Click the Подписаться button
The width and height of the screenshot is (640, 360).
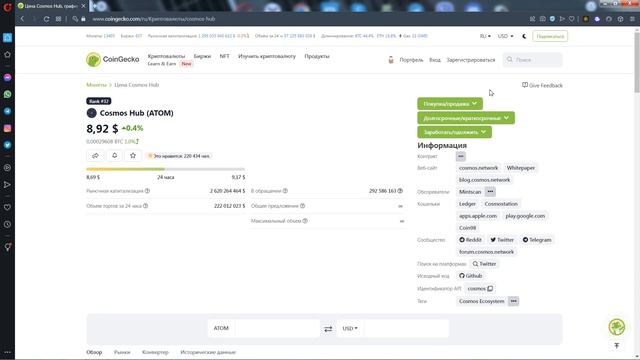[x=550, y=36]
